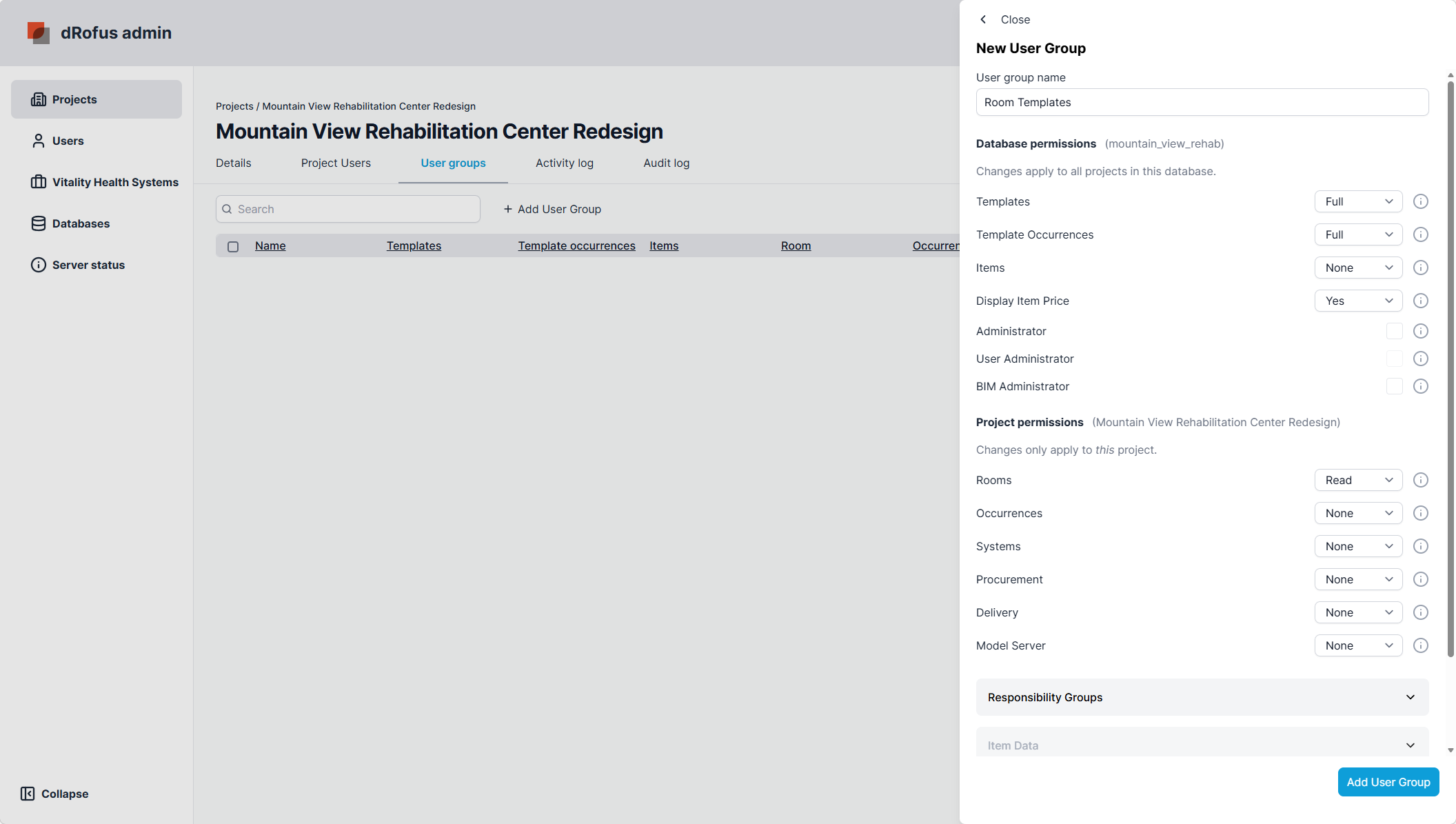This screenshot has height=824, width=1456.
Task: Show info icon for User Administrator
Action: (1420, 359)
